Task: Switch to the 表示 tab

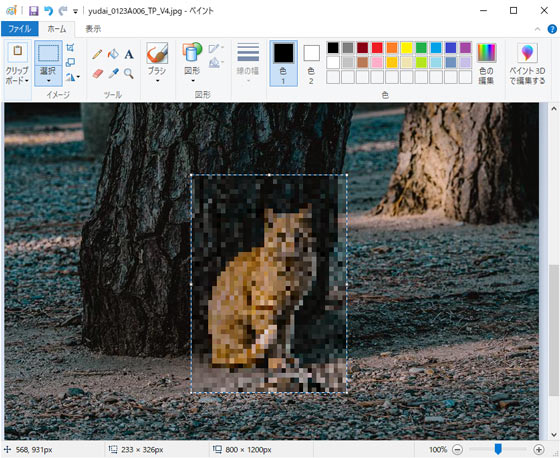Action: tap(93, 29)
